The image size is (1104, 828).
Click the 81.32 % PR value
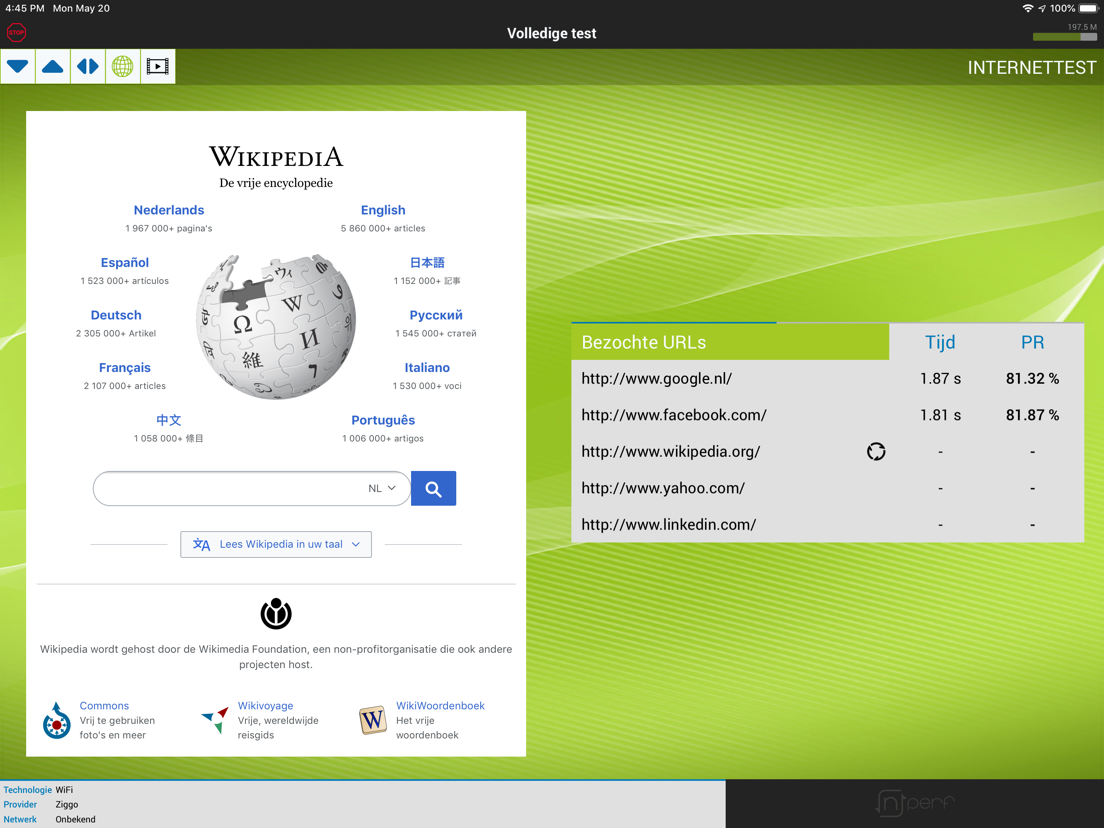click(x=1032, y=379)
